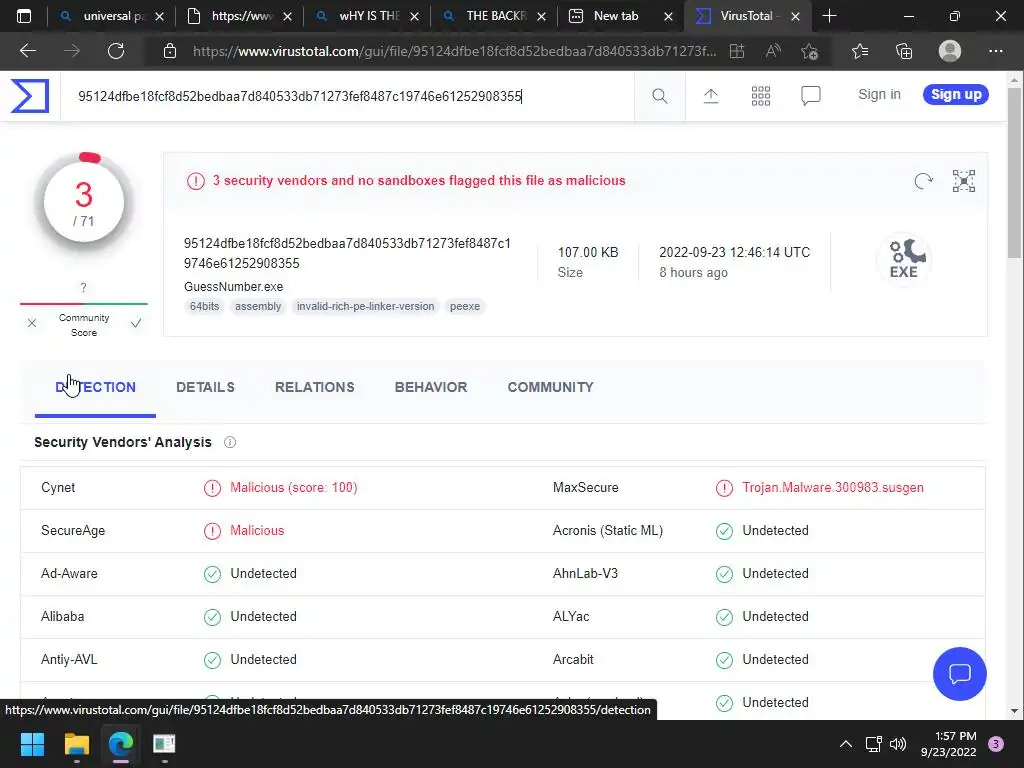Screen dimensions: 1024x768
Task: Click the browser back arrow
Action: [x=27, y=51]
